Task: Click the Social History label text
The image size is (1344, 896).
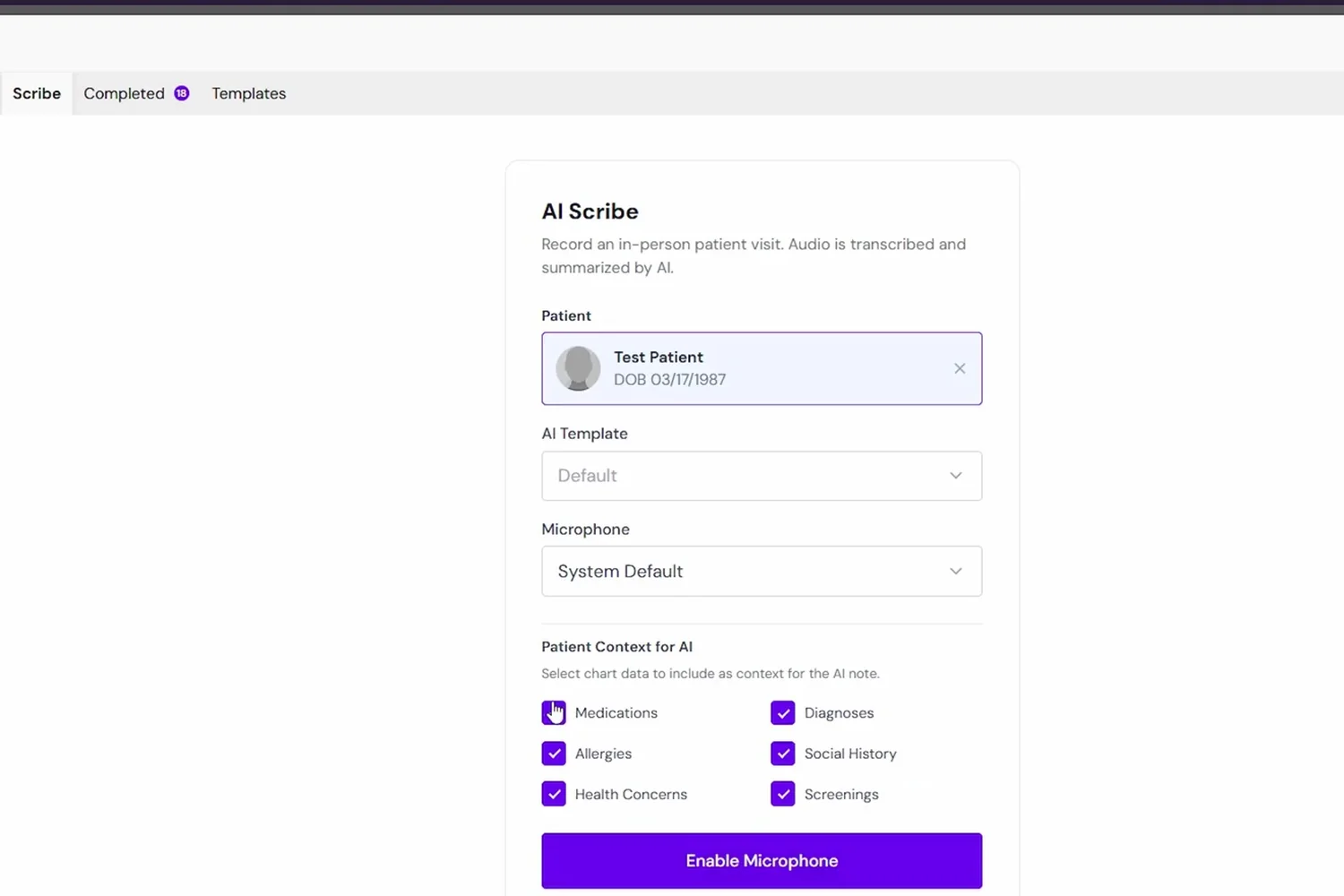Action: (850, 754)
